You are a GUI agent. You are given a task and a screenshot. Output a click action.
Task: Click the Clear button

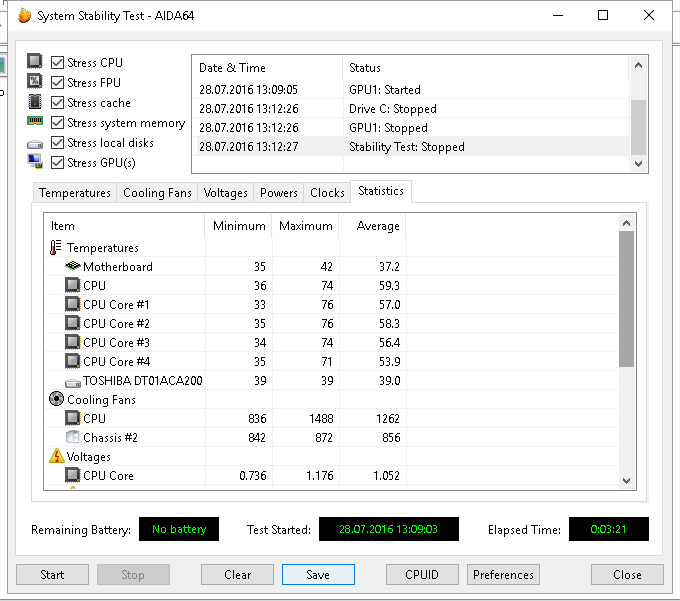coord(237,575)
